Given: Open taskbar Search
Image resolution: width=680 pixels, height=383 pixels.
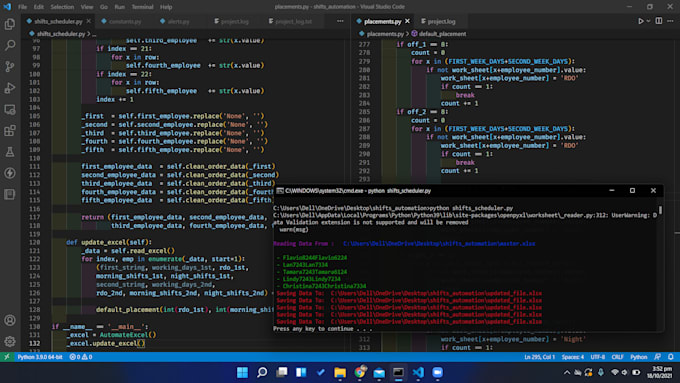Looking at the screenshot, I should (x=262, y=372).
